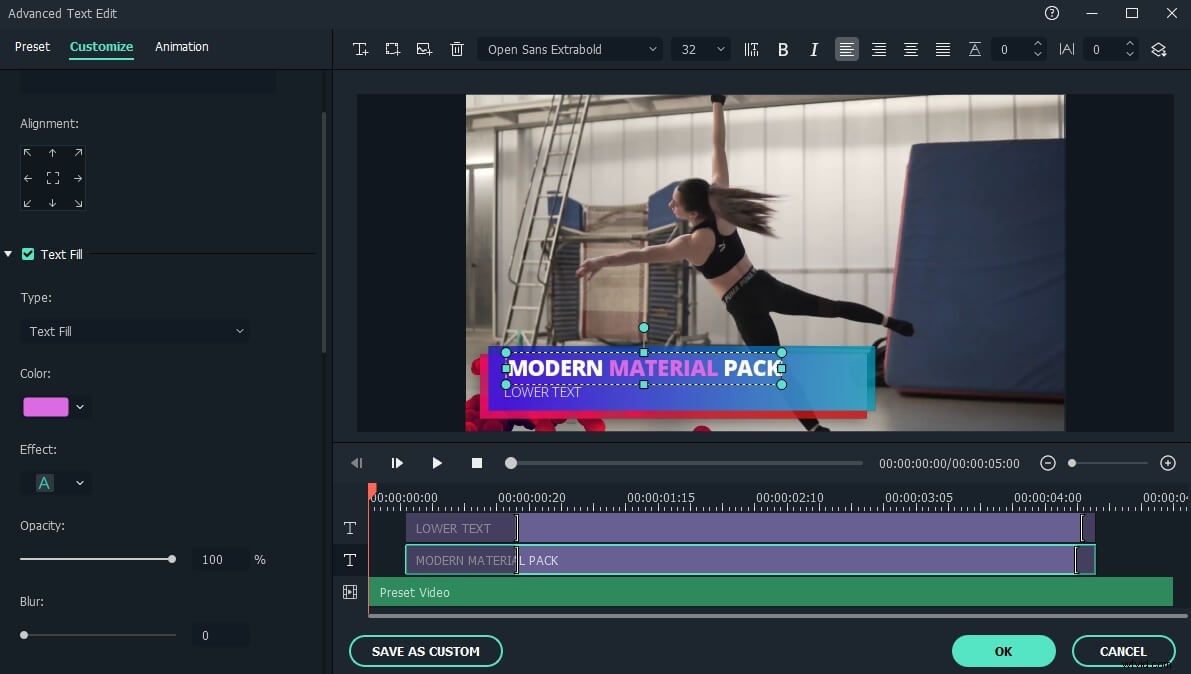Enable the Text Fill checkbox
Viewport: 1191px width, 674px height.
click(x=28, y=253)
